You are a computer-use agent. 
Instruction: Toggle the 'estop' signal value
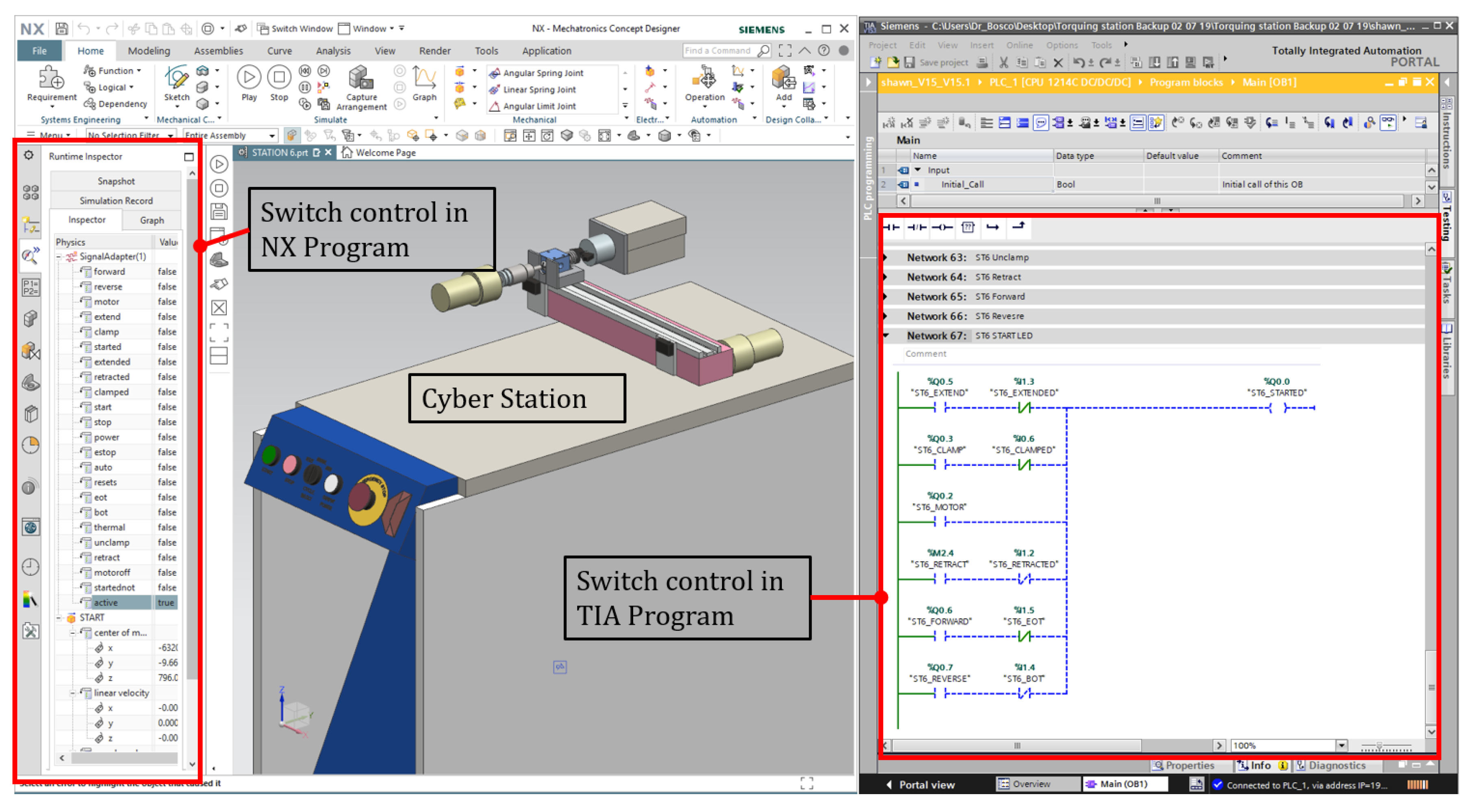167,453
